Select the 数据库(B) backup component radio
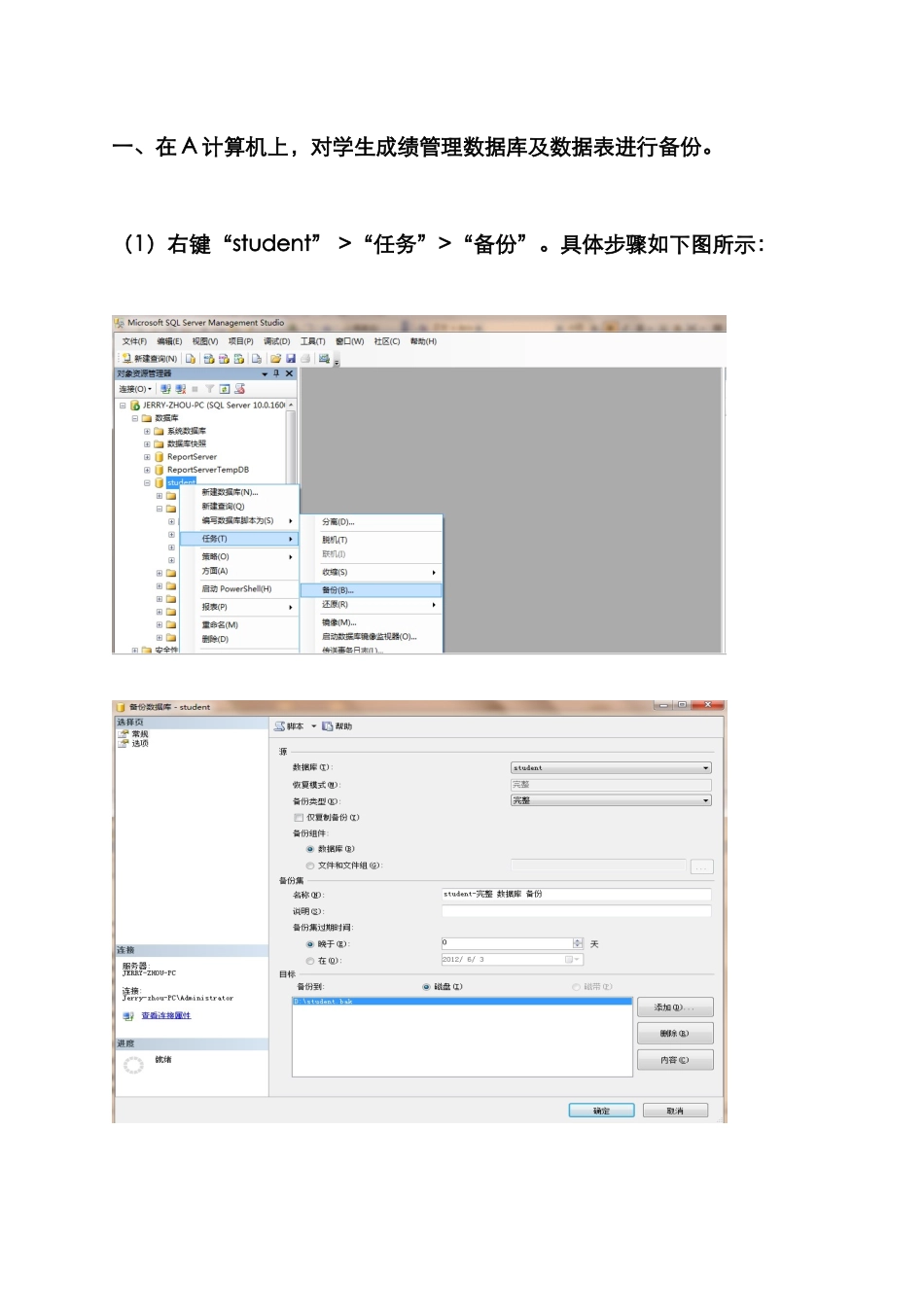This screenshot has width=924, height=1307. tap(310, 849)
